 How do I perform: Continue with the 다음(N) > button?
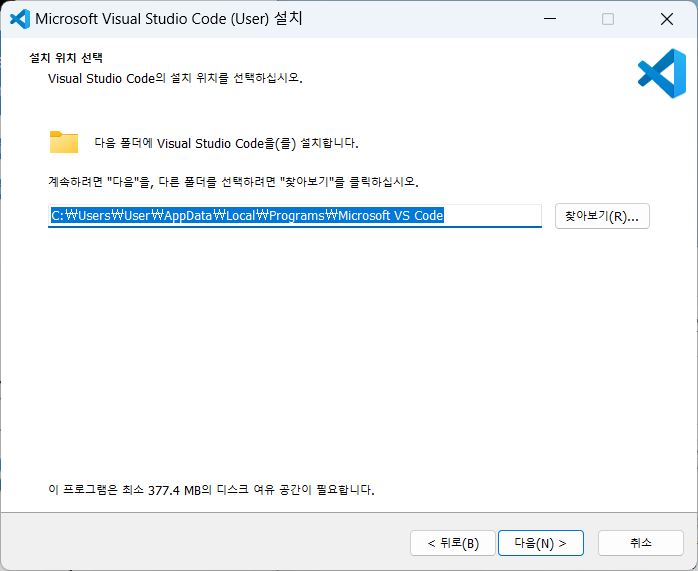pos(540,543)
